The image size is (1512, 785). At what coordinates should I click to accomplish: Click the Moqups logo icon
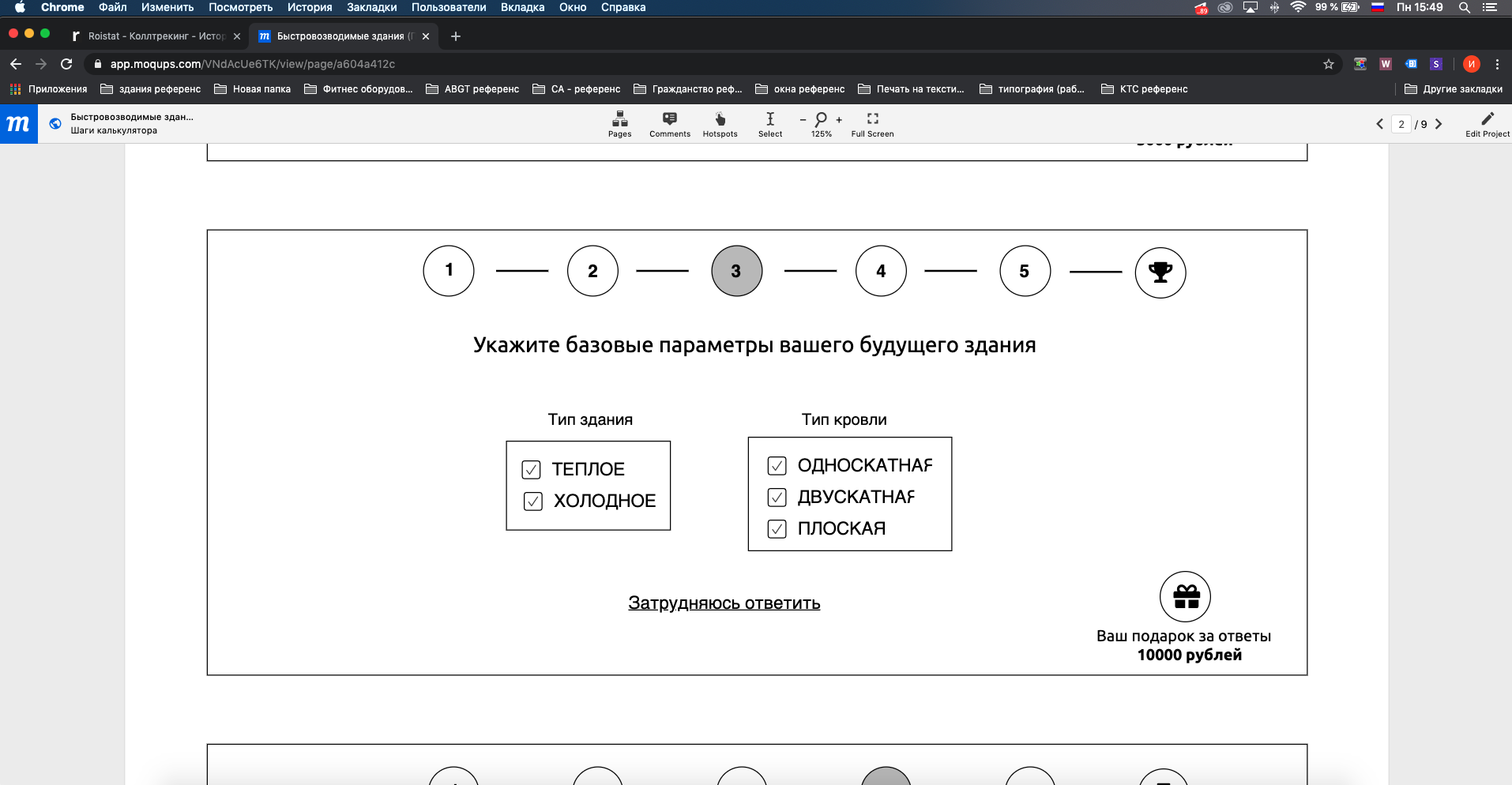(x=18, y=124)
